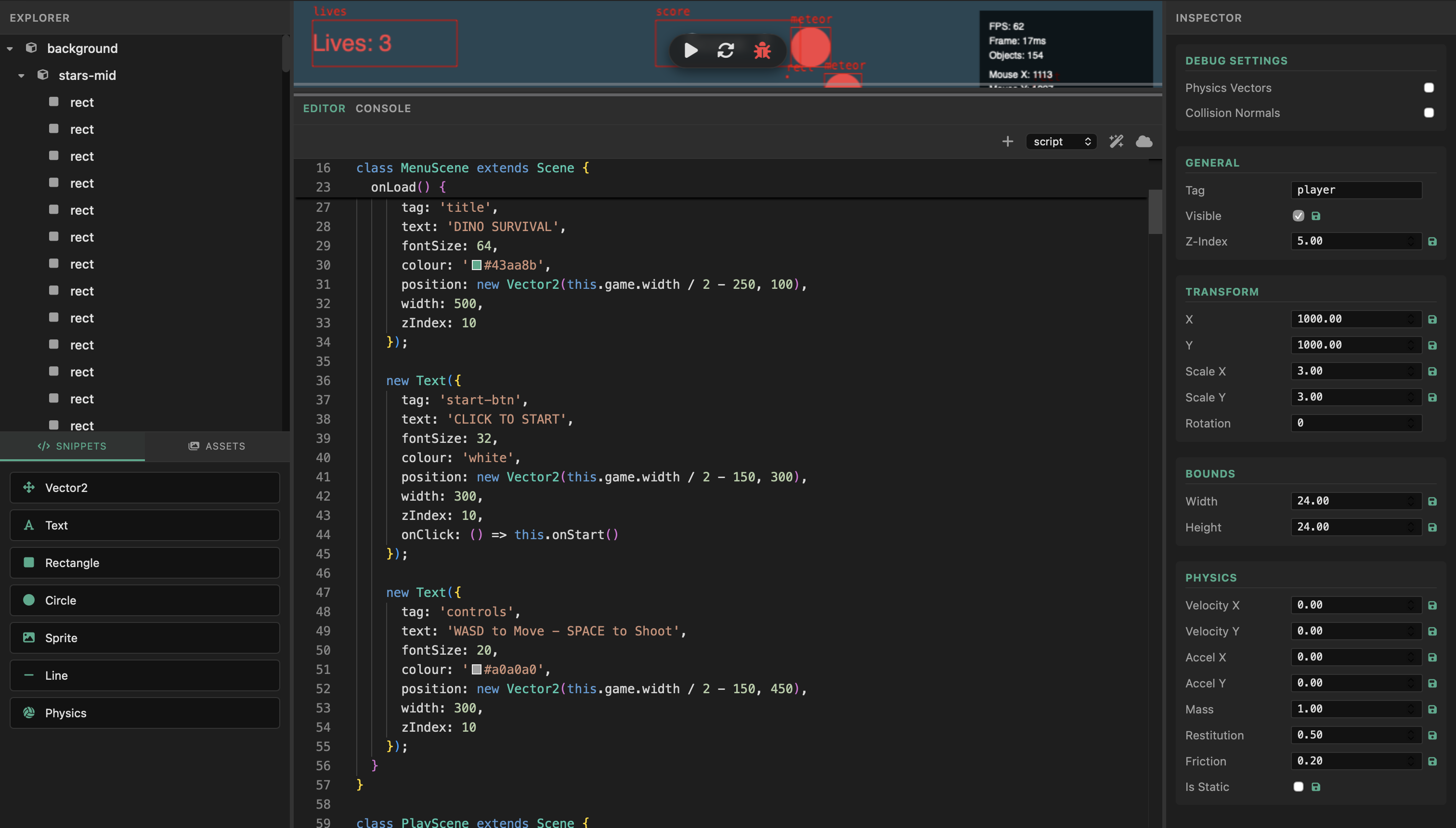Insert the Physics snippet

point(144,712)
